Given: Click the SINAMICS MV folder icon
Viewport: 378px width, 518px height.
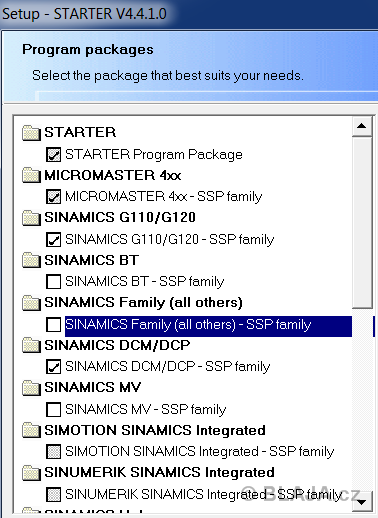Looking at the screenshot, I should [31, 388].
